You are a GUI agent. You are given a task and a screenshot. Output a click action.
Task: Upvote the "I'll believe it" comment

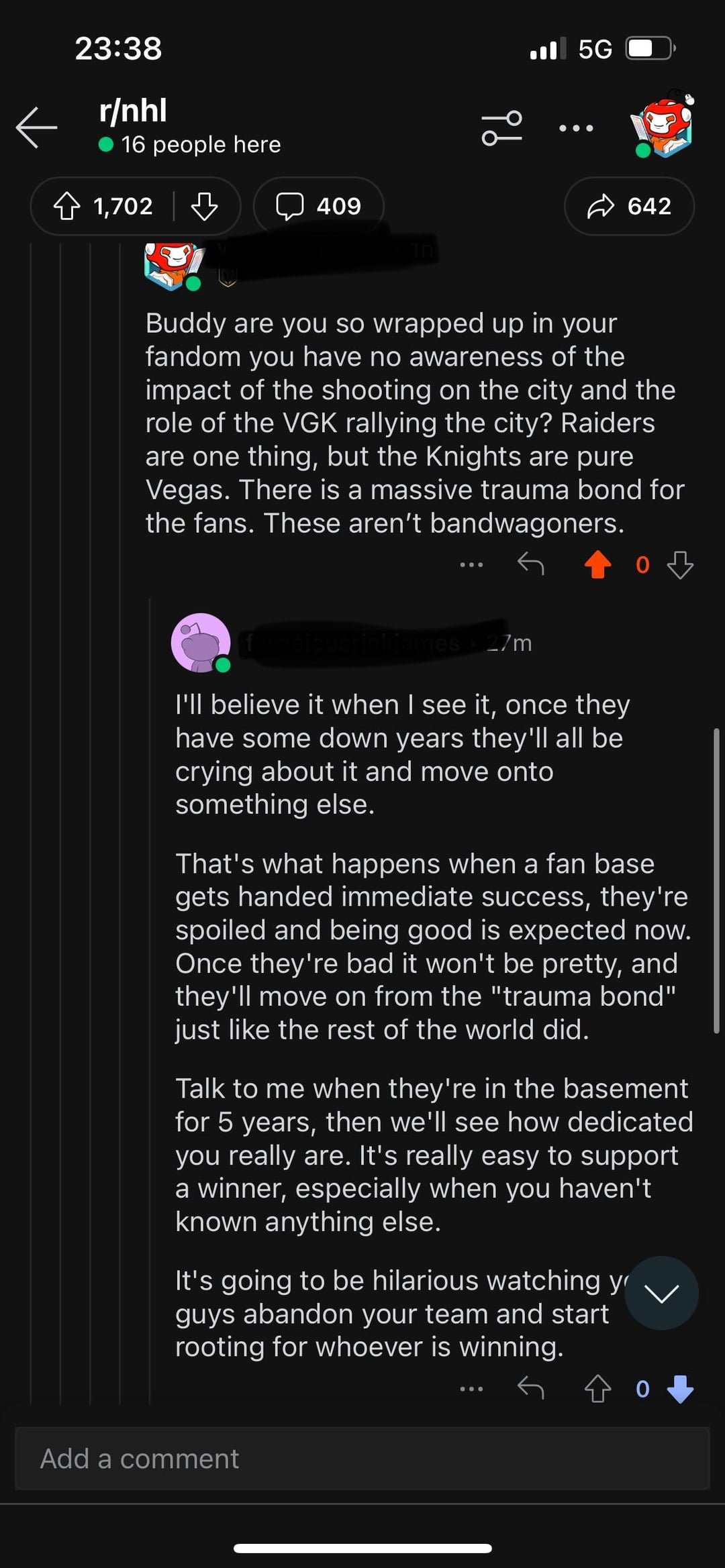pos(597,1388)
